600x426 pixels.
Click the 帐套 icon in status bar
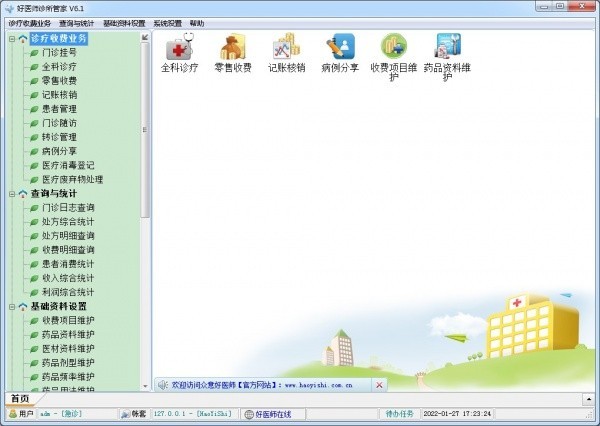126,414
